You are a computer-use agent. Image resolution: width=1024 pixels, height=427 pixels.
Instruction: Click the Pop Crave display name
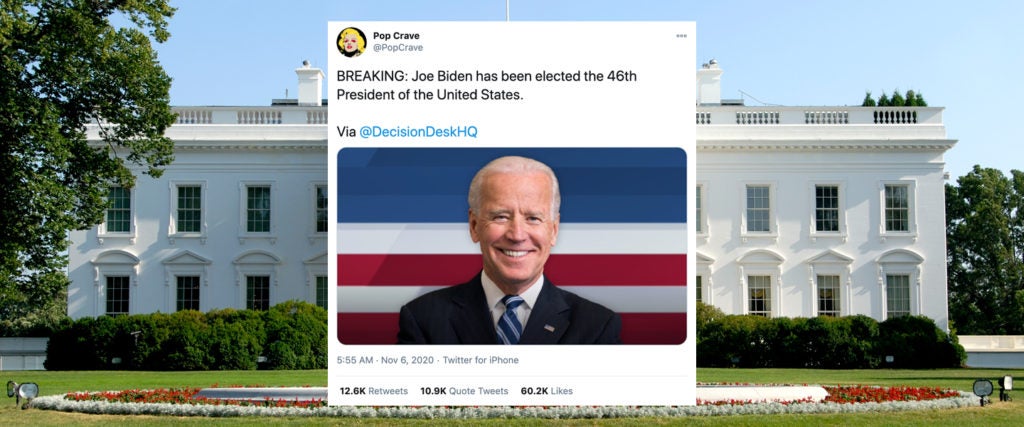pyautogui.click(x=396, y=35)
